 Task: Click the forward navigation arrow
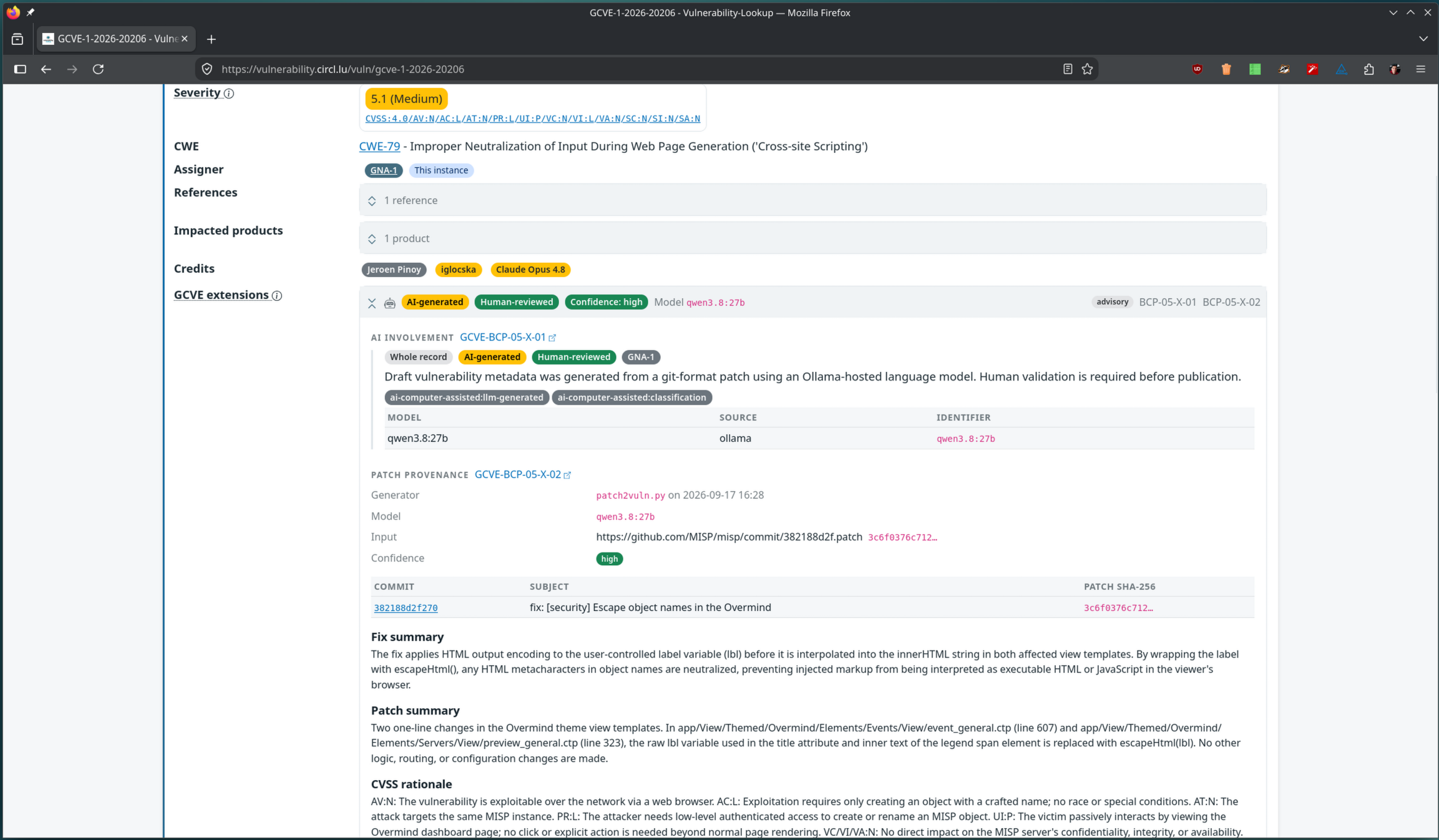72,69
